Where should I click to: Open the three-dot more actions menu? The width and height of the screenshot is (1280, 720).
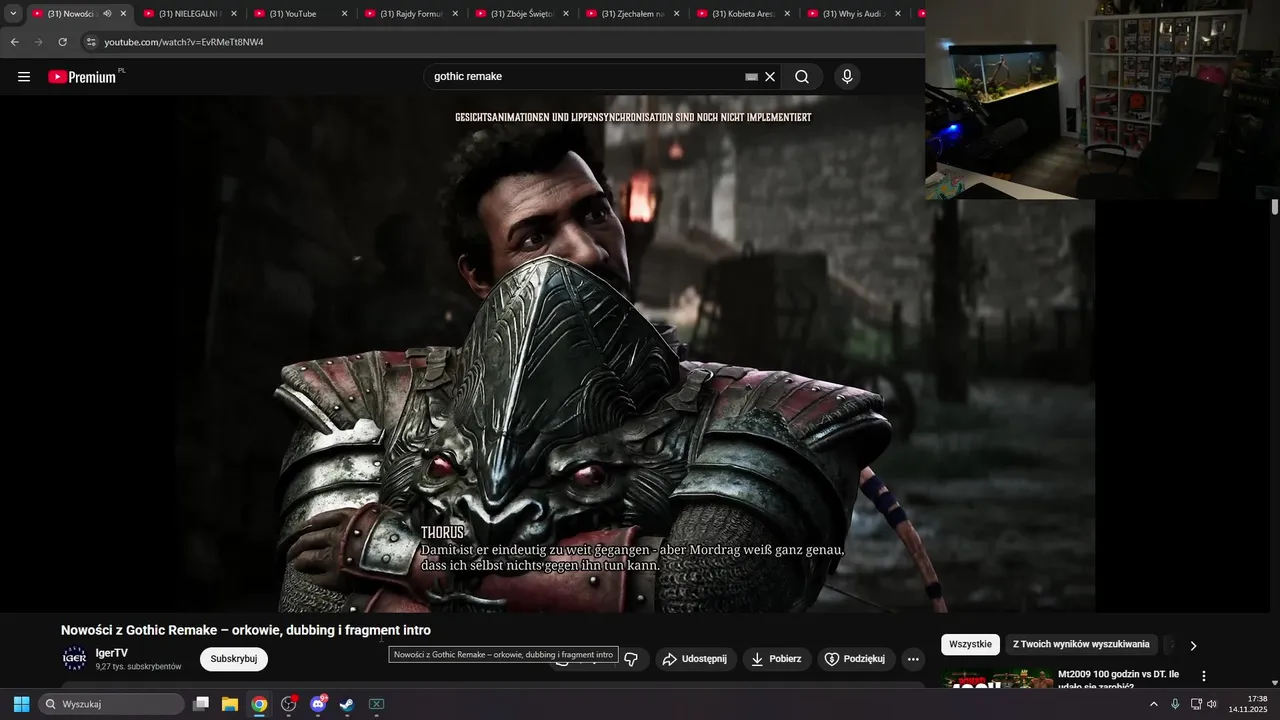913,659
